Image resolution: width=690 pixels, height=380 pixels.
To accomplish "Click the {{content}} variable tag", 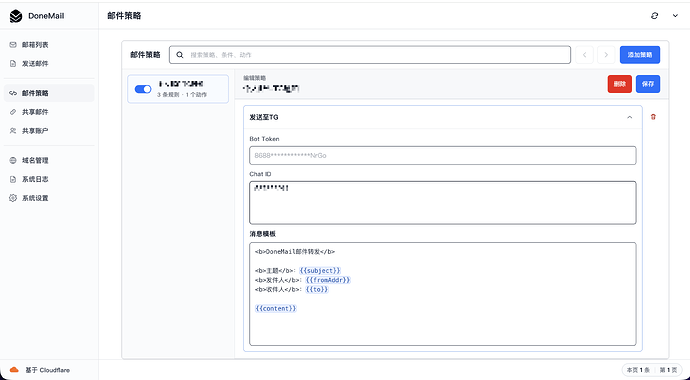I will pyautogui.click(x=276, y=308).
